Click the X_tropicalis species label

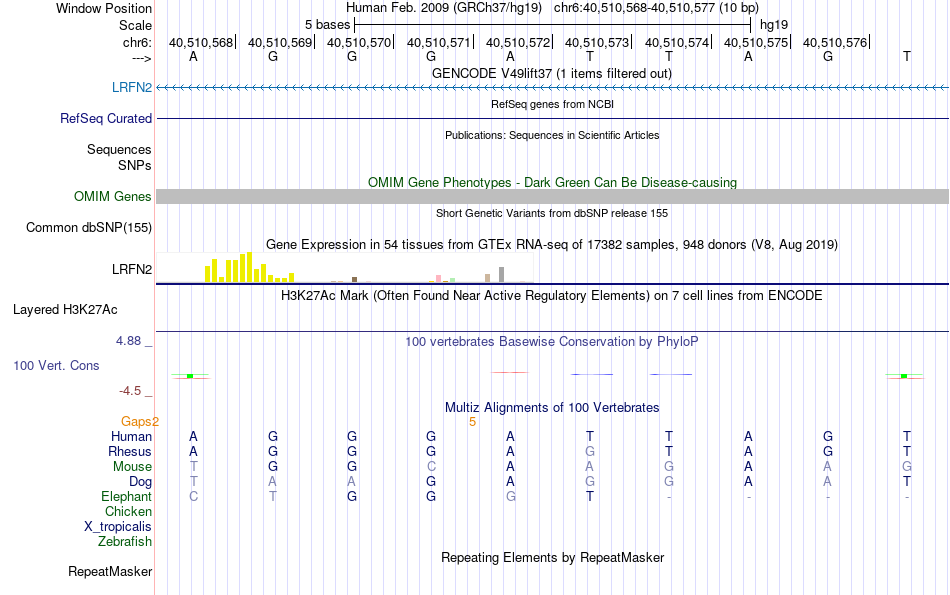tap(118, 527)
